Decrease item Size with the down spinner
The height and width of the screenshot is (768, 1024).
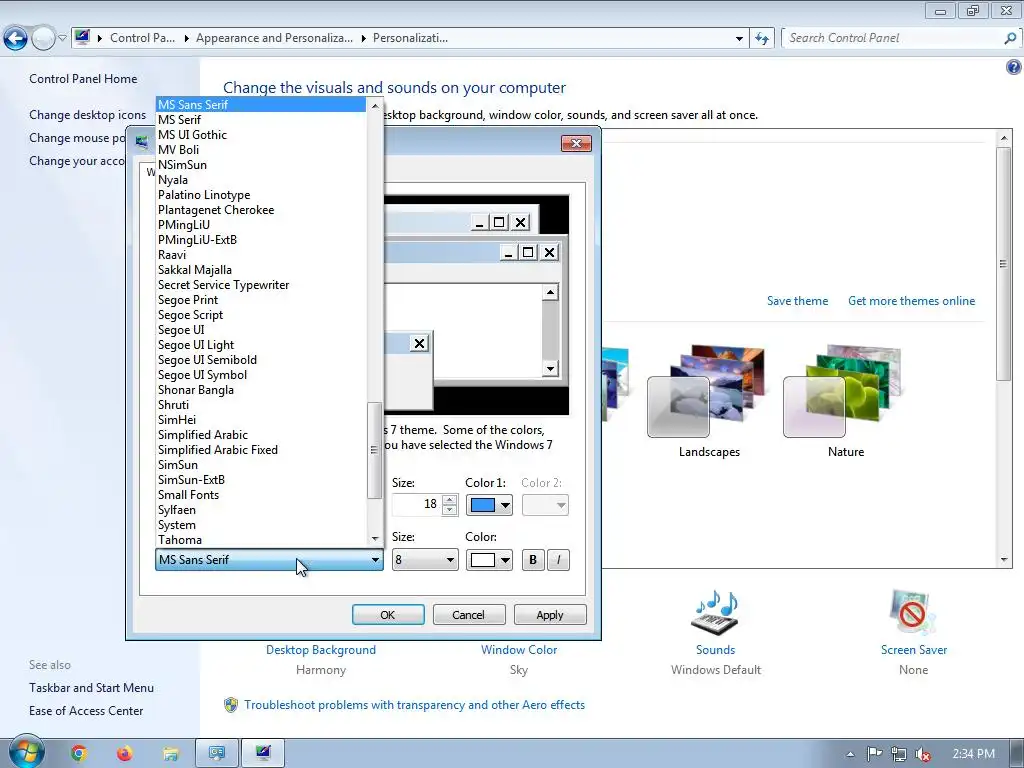click(x=449, y=510)
